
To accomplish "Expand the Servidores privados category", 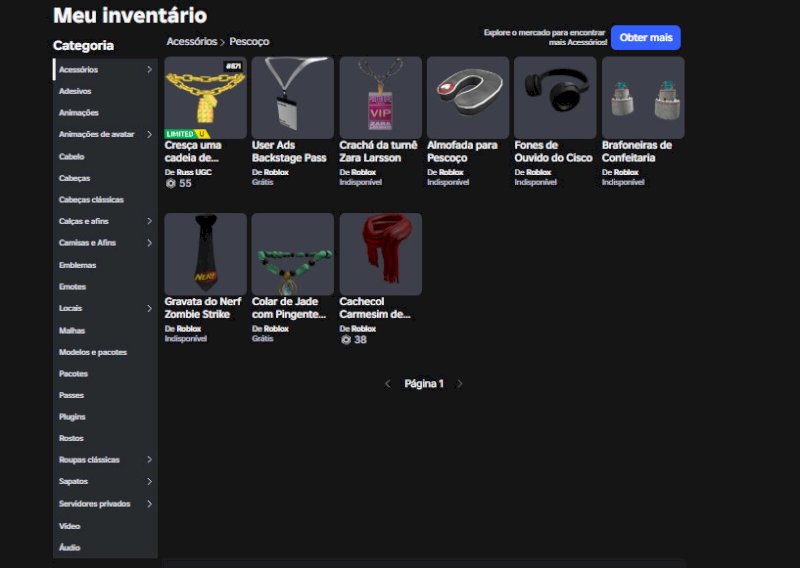I will (x=149, y=504).
